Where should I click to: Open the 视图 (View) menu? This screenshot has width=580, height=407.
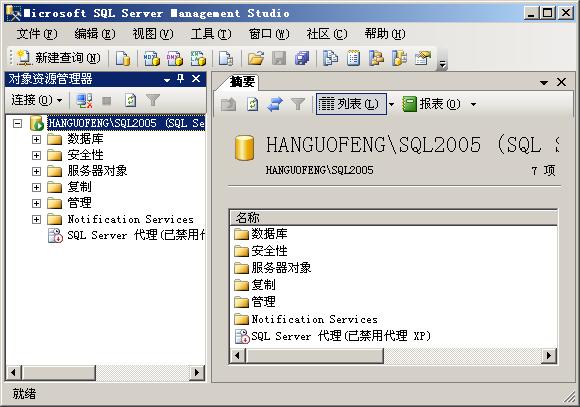[153, 34]
